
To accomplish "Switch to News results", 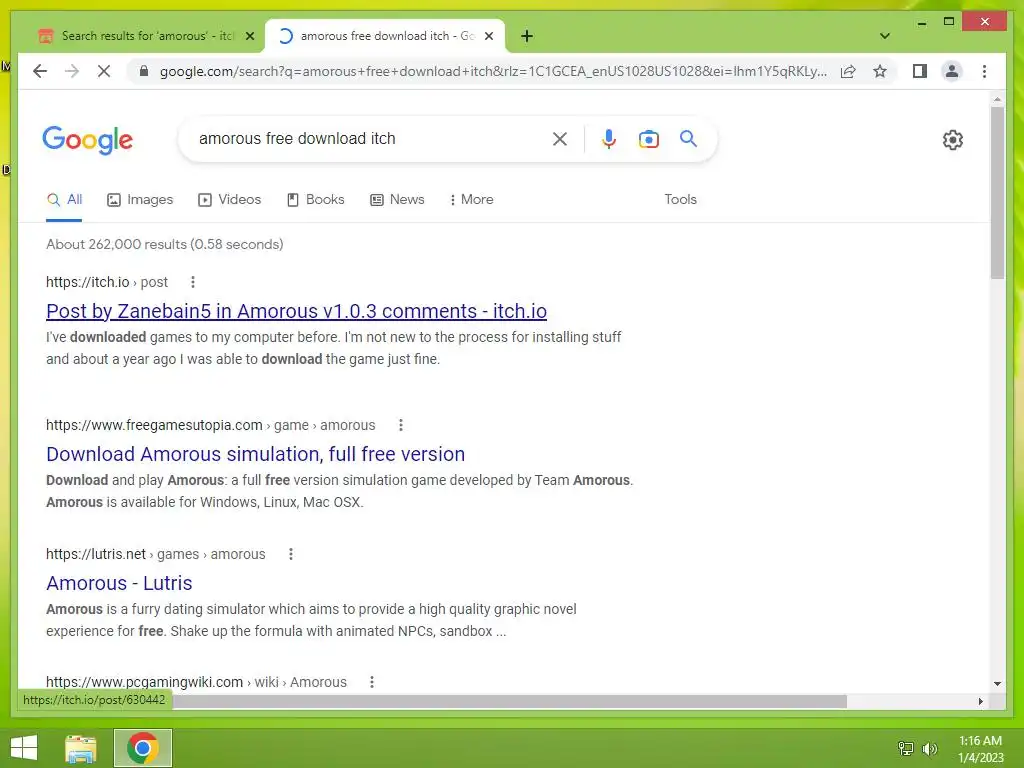I will [x=397, y=200].
